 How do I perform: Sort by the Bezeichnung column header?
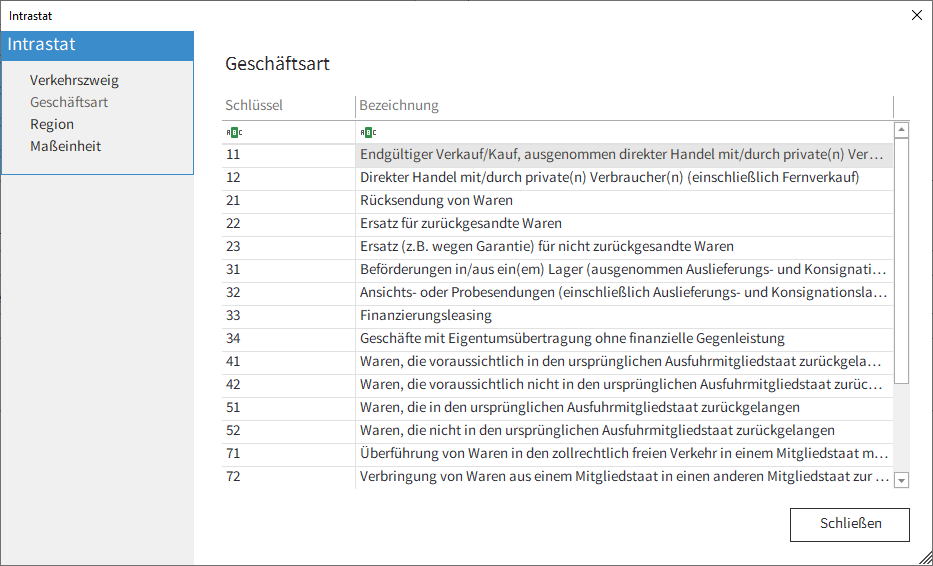coord(625,105)
